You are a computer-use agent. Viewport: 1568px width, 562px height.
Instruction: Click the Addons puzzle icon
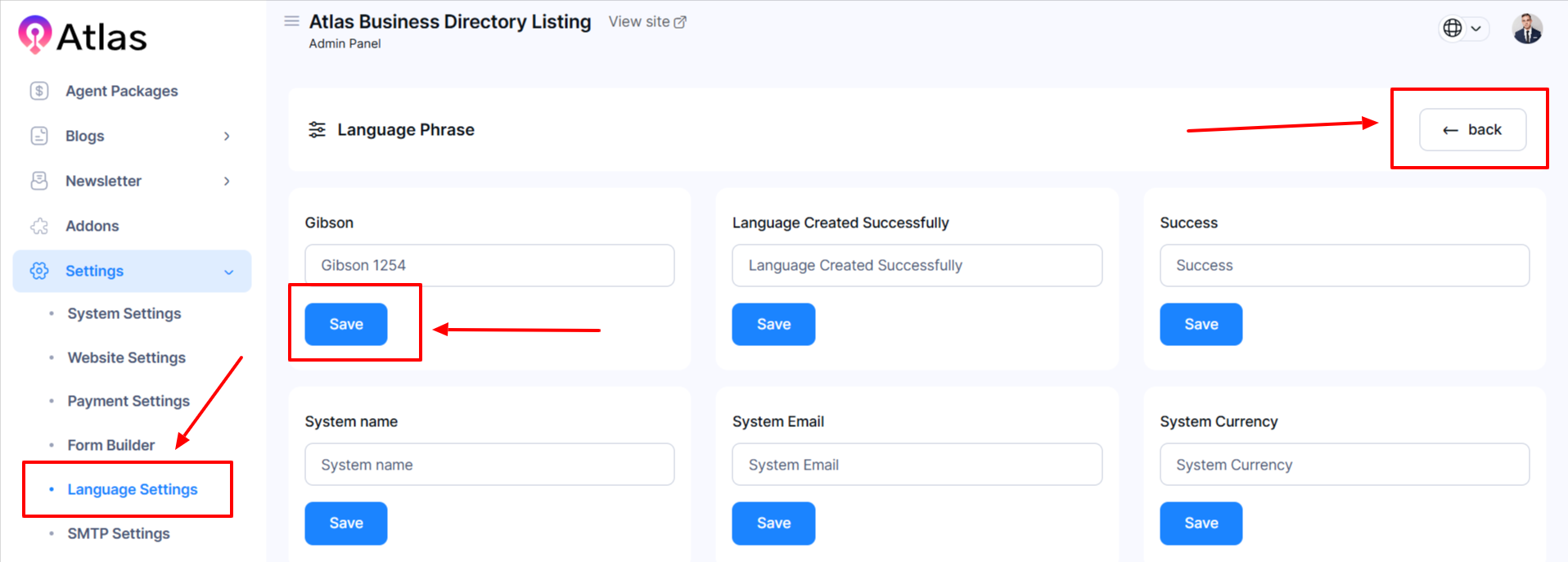pos(39,226)
